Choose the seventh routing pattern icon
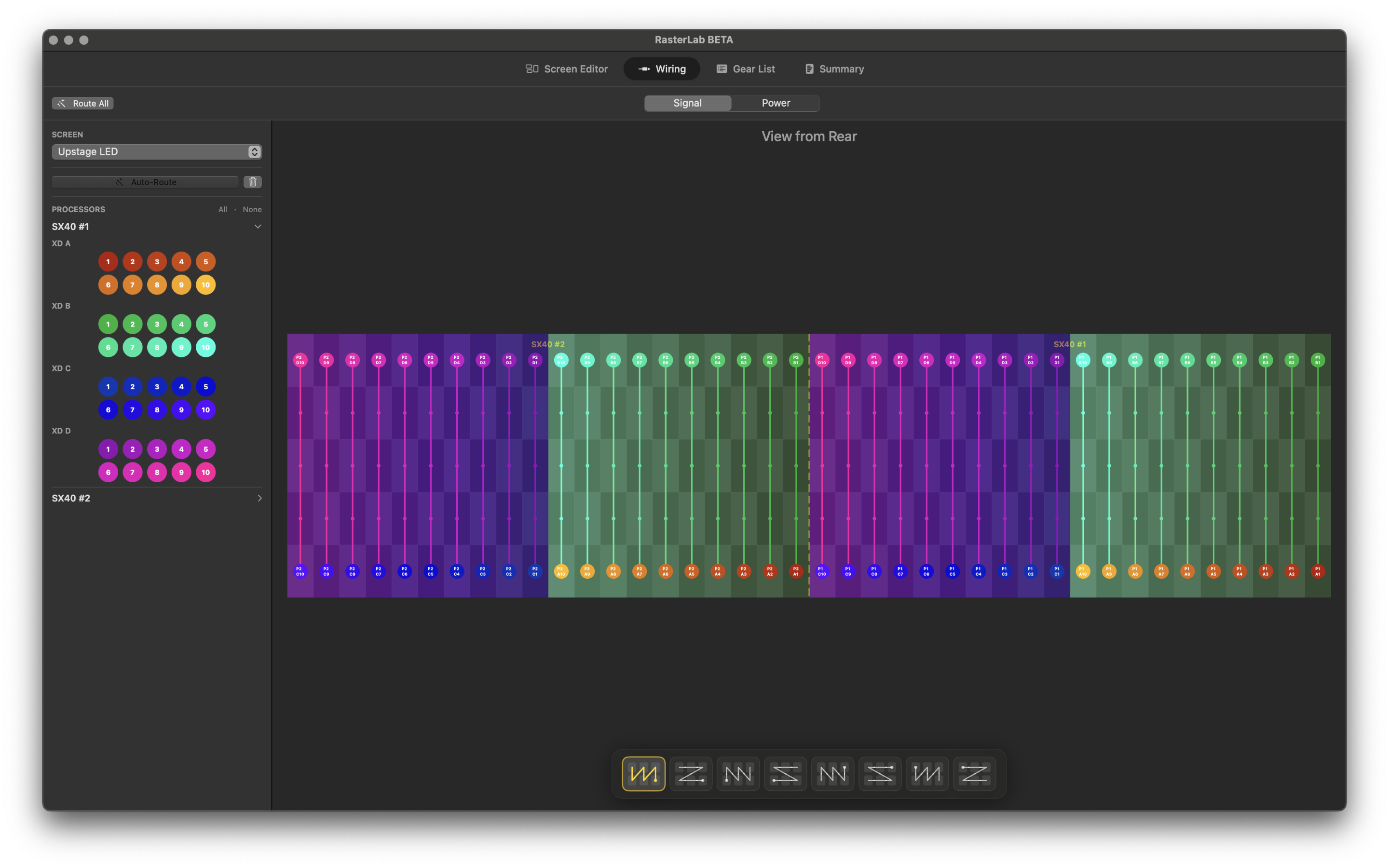Screen dimensions: 1389x868 927,773
